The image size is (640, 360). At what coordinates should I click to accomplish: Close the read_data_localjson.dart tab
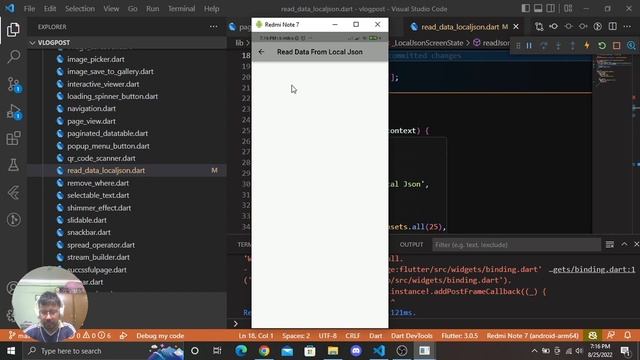point(516,27)
